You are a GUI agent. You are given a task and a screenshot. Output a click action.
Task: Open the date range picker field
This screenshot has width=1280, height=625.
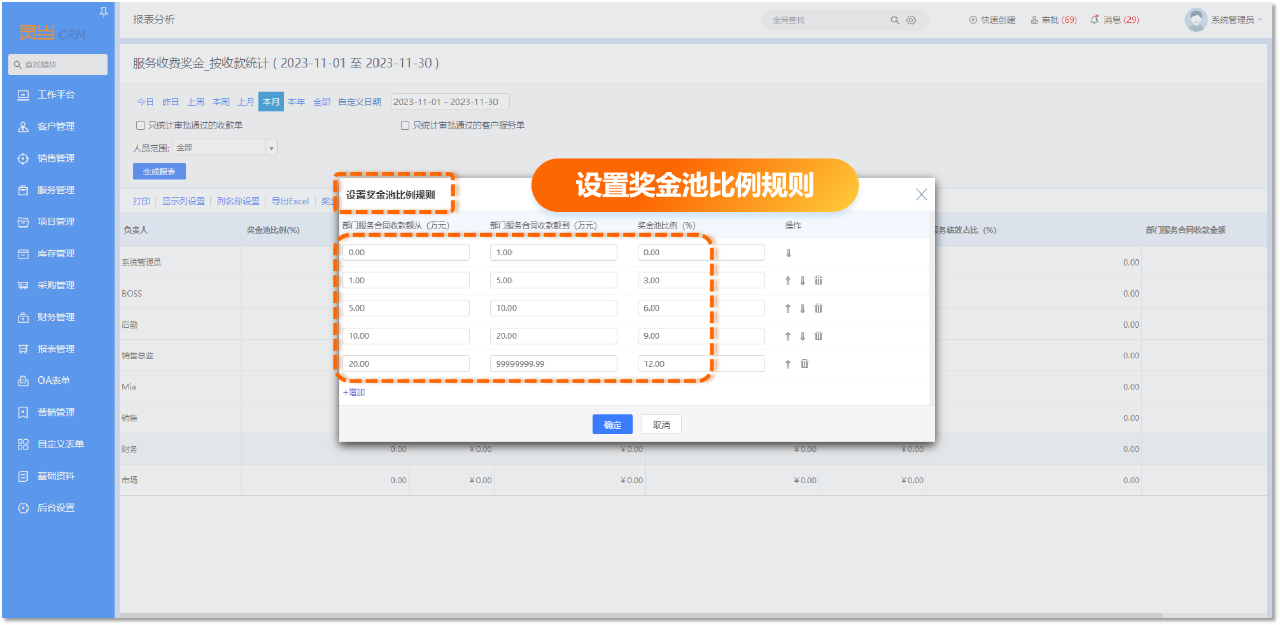tap(449, 102)
